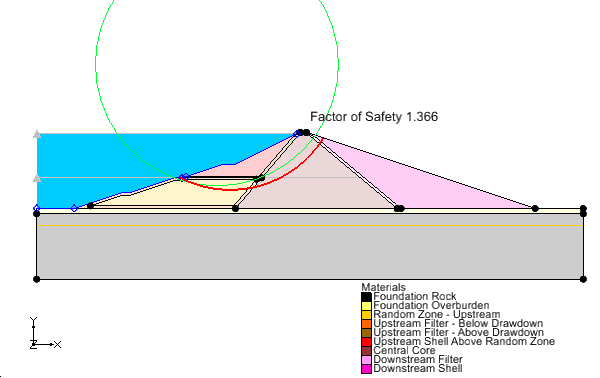Click the black Foundation Rock legend swatch
Screen dimensions: 600x378
click(x=367, y=297)
